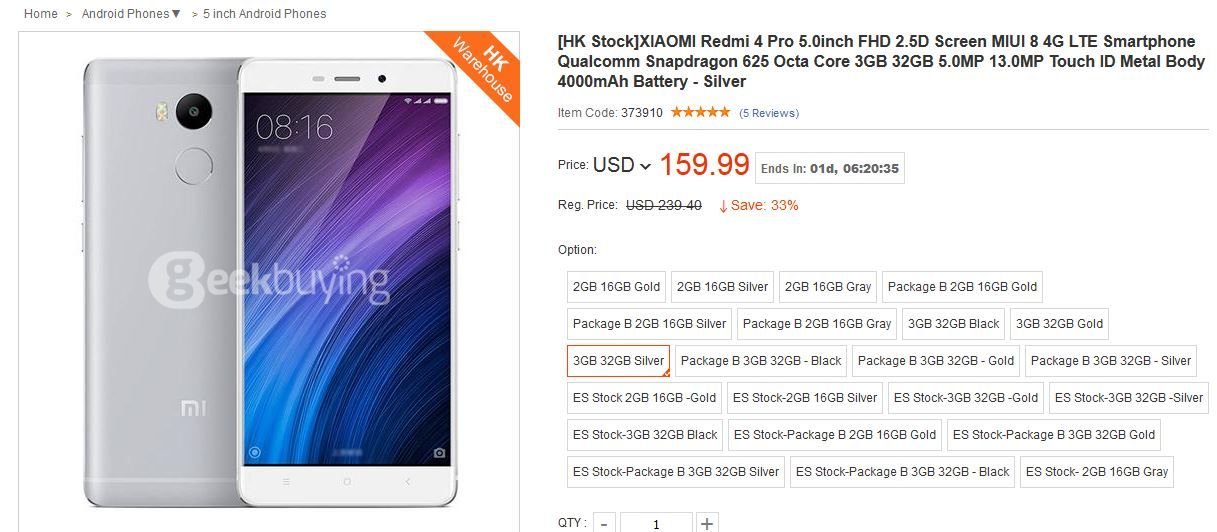1217x532 pixels.
Task: Choose the 2GB 16GB Gray option
Action: (x=829, y=287)
